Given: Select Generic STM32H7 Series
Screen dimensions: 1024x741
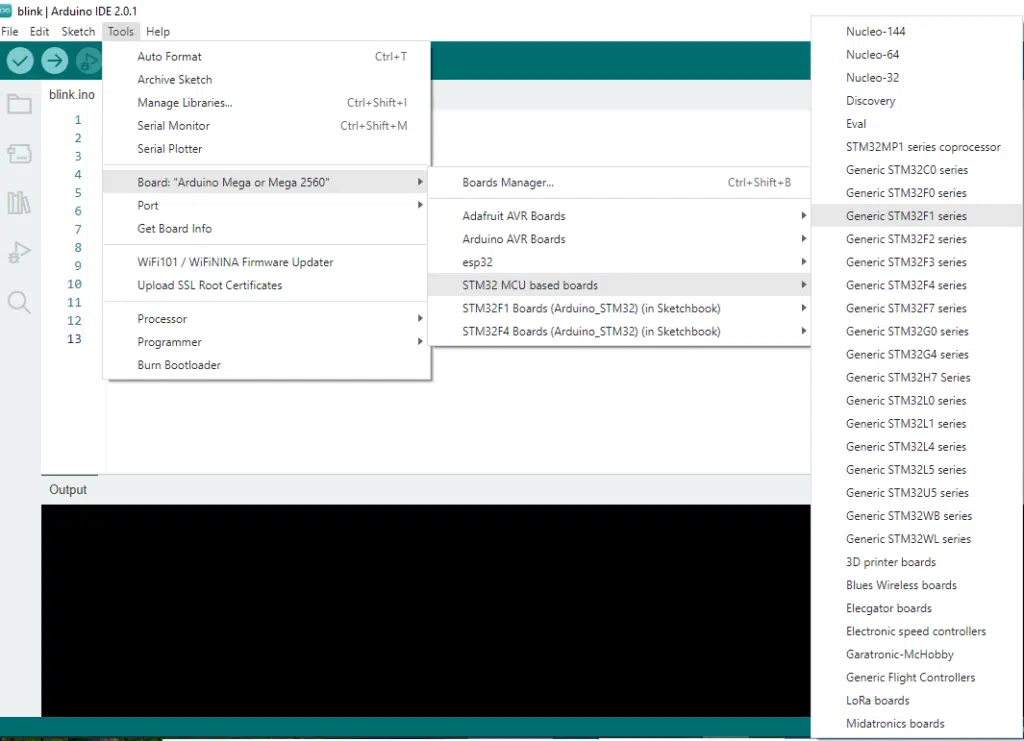Looking at the screenshot, I should [917, 377].
